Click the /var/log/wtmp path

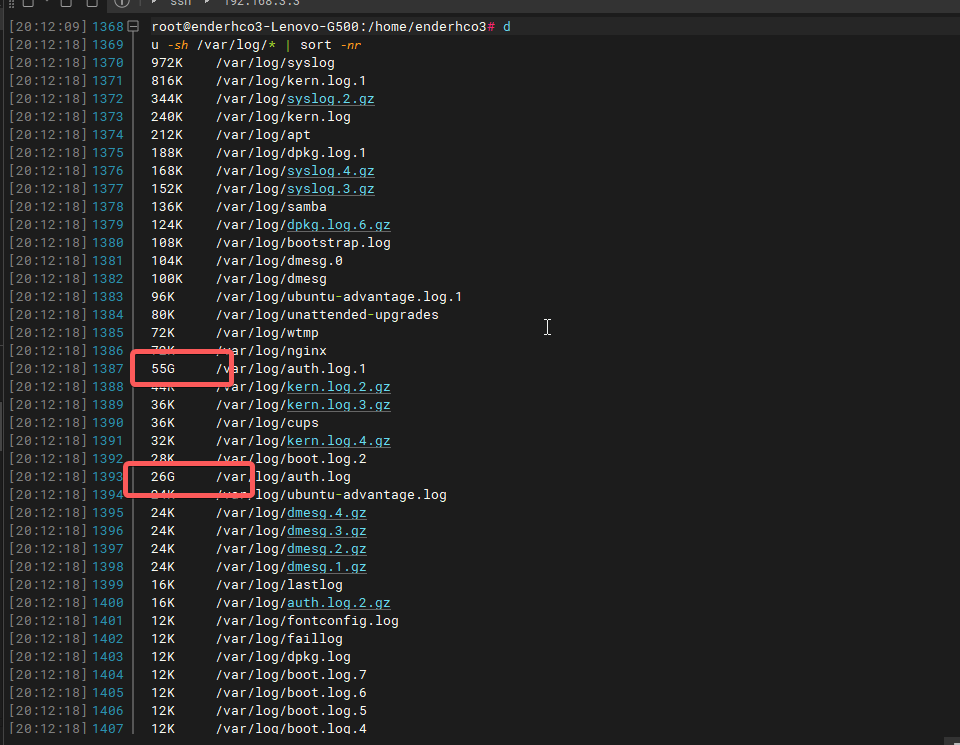tap(268, 332)
